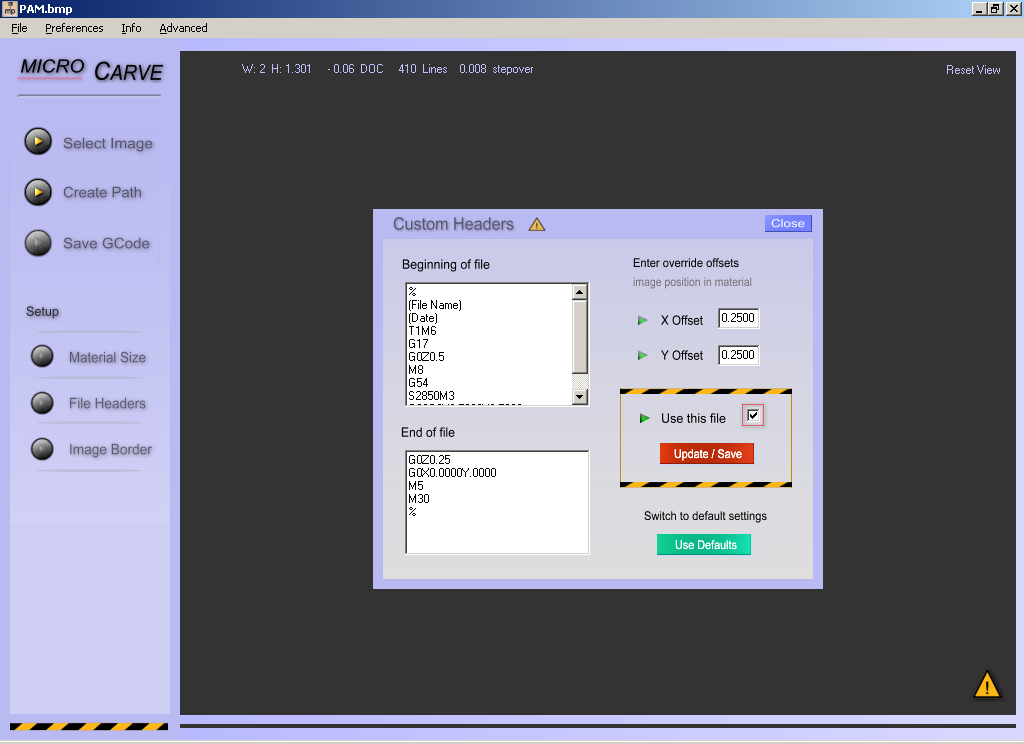The image size is (1024, 744).
Task: Click green arrow beside Use this file
Action: point(645,418)
